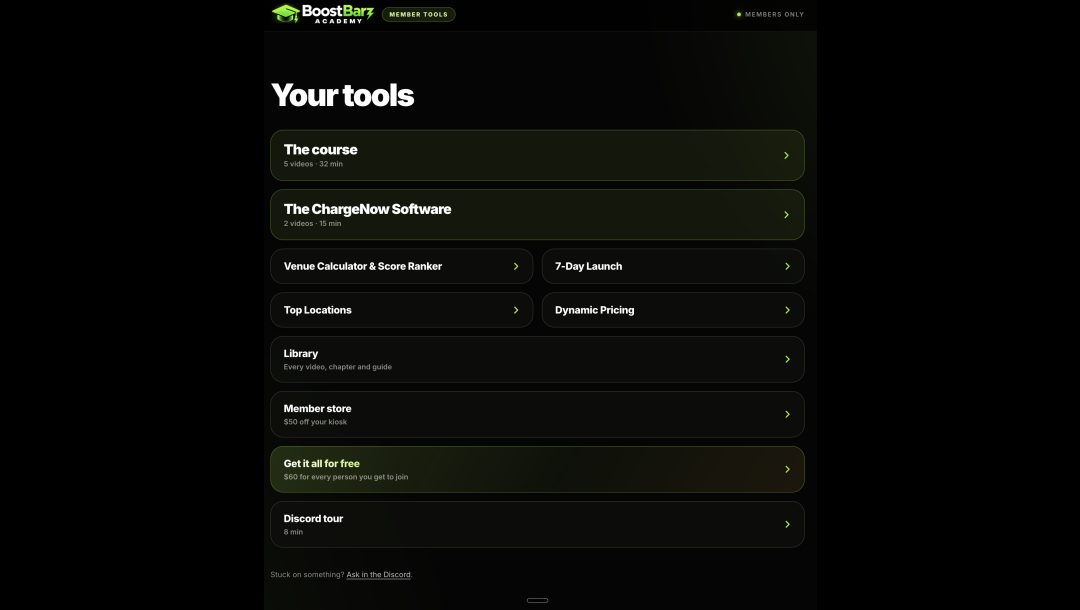Open The course title
1080x610 pixels.
(320, 149)
